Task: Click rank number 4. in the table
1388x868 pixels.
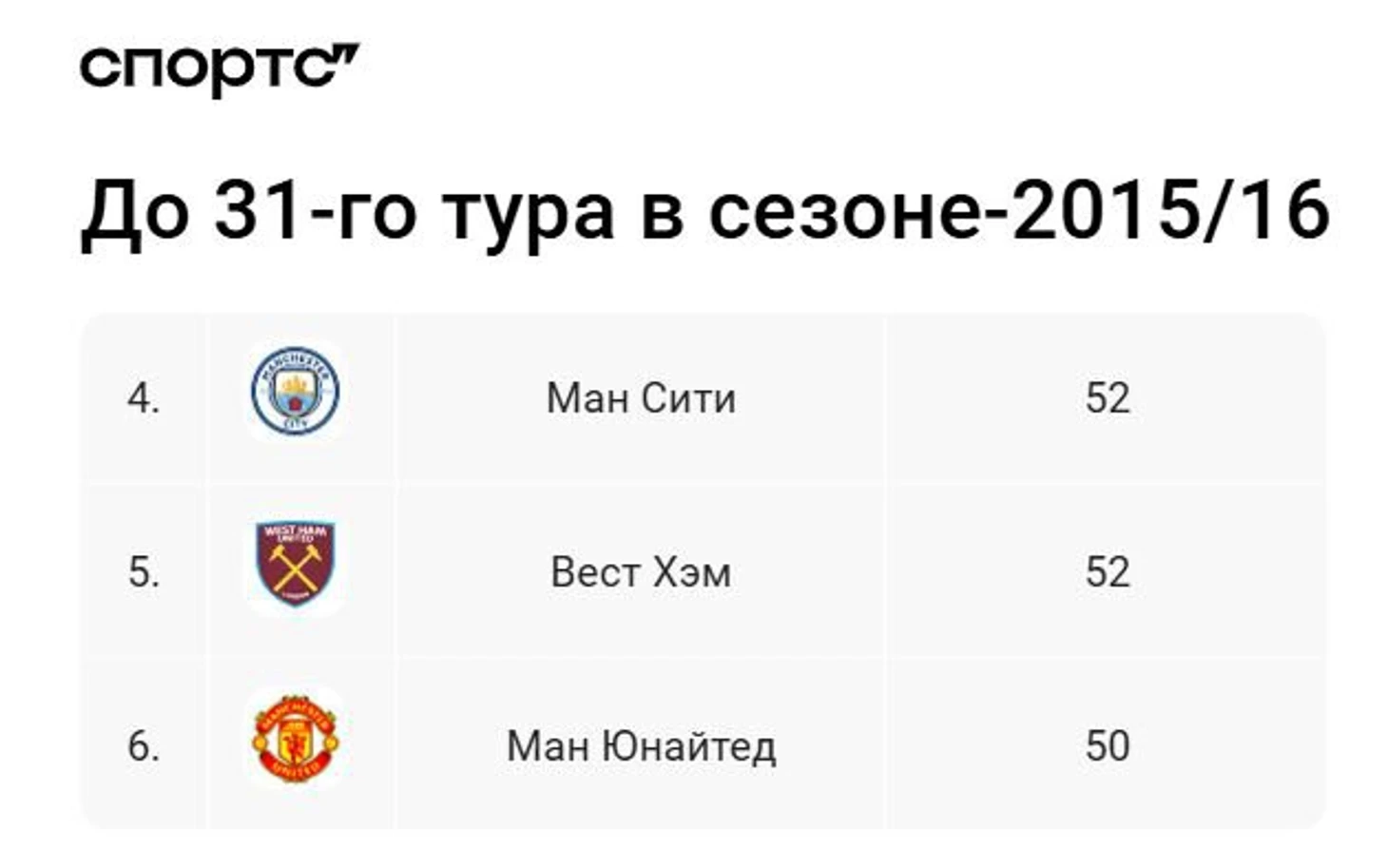Action: [144, 398]
